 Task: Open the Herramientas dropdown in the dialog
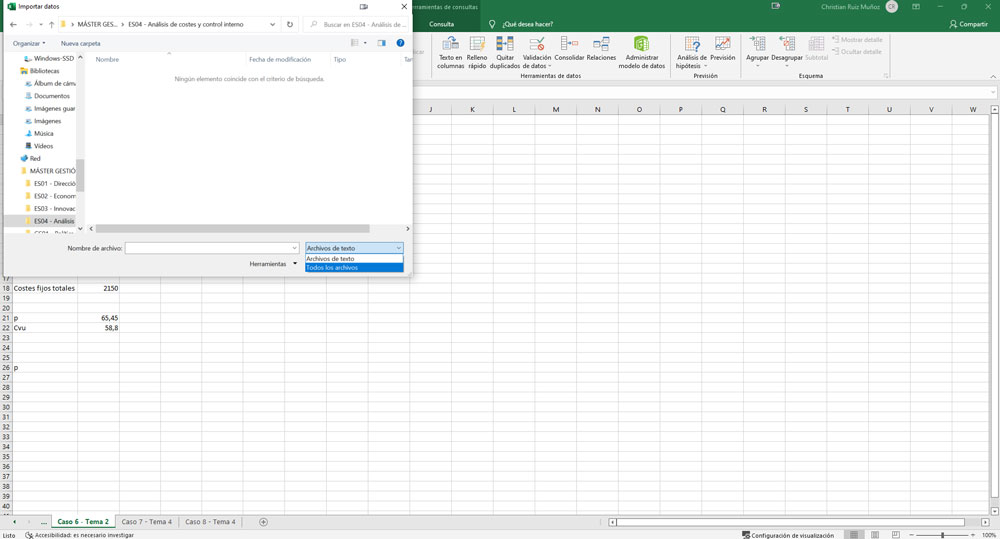pyautogui.click(x=273, y=264)
